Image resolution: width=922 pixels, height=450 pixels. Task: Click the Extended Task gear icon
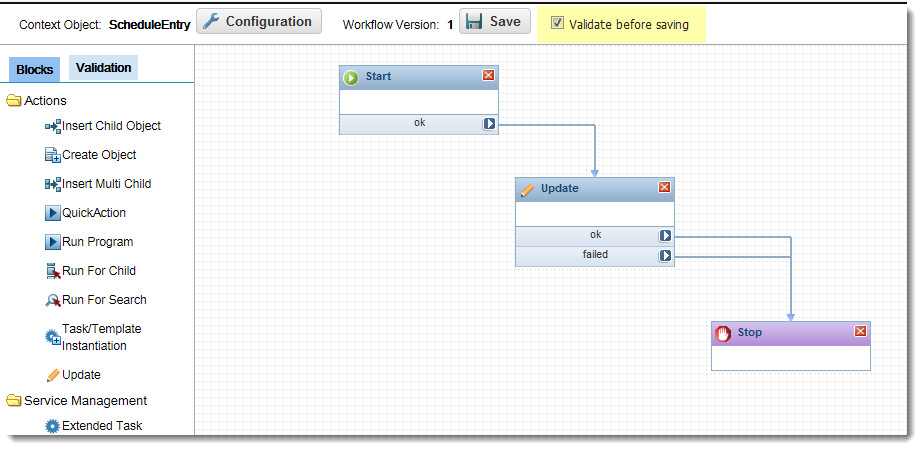[x=53, y=426]
